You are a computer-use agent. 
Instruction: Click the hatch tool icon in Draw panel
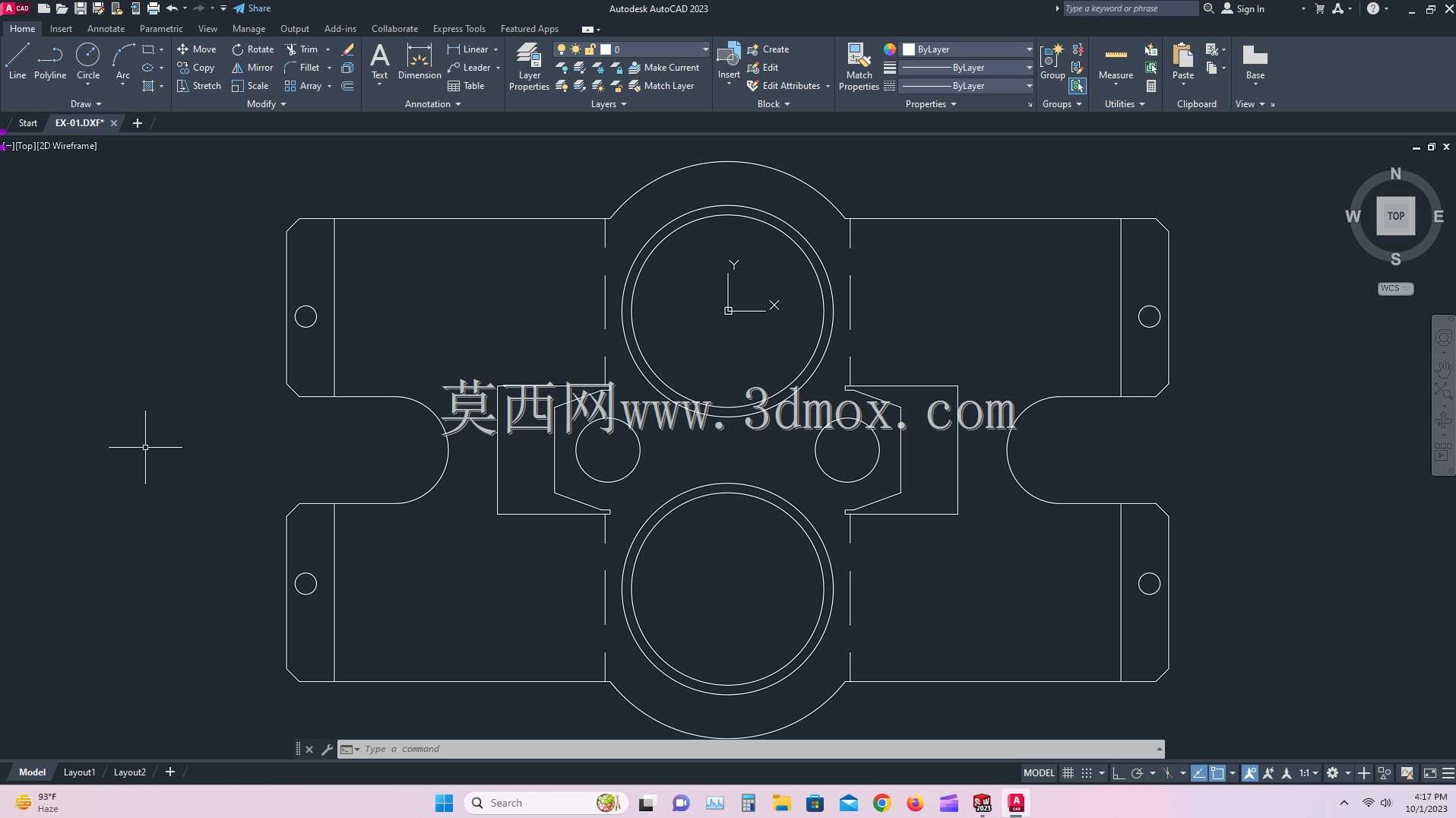(148, 86)
